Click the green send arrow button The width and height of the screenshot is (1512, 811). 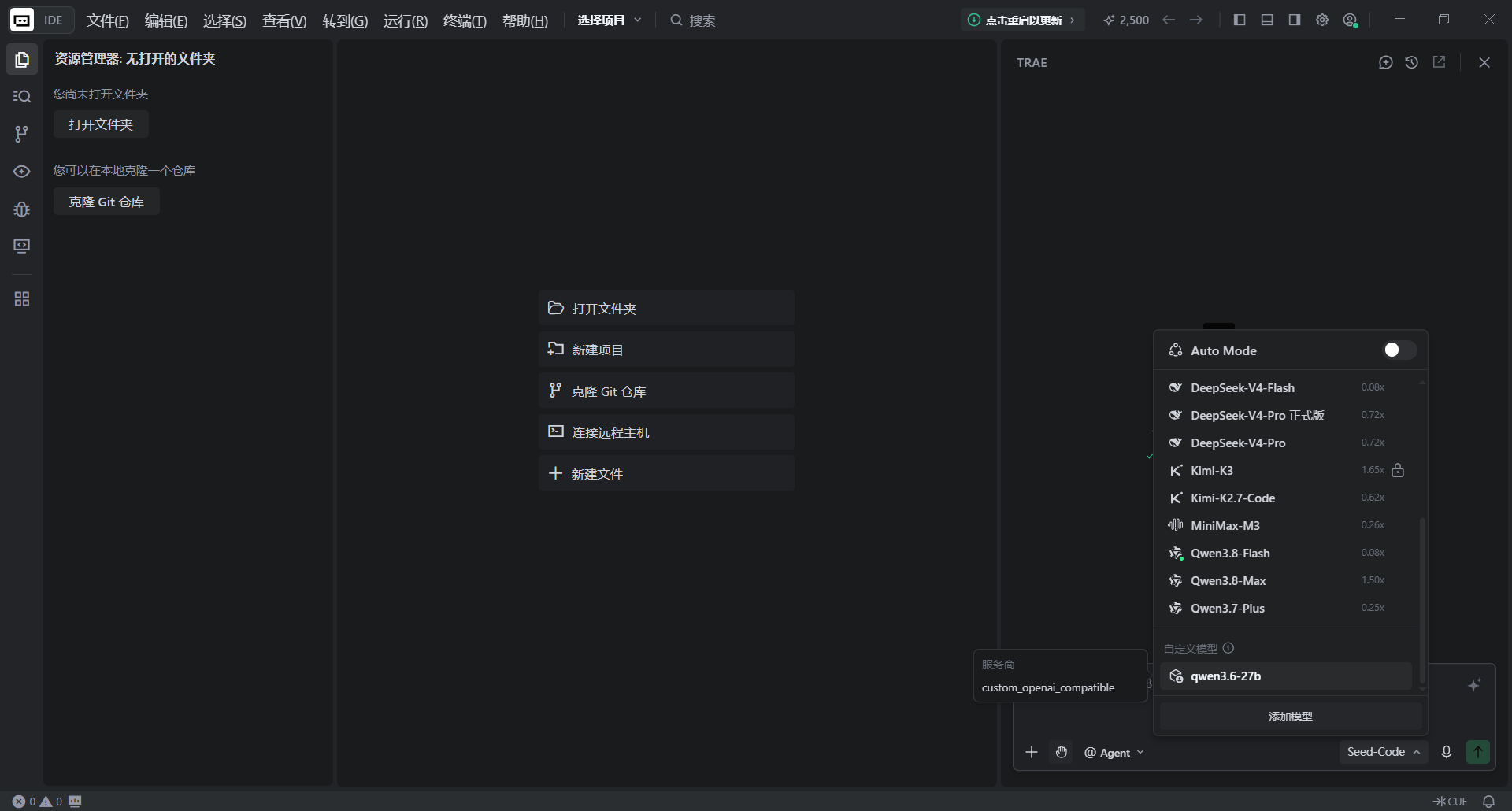point(1478,752)
